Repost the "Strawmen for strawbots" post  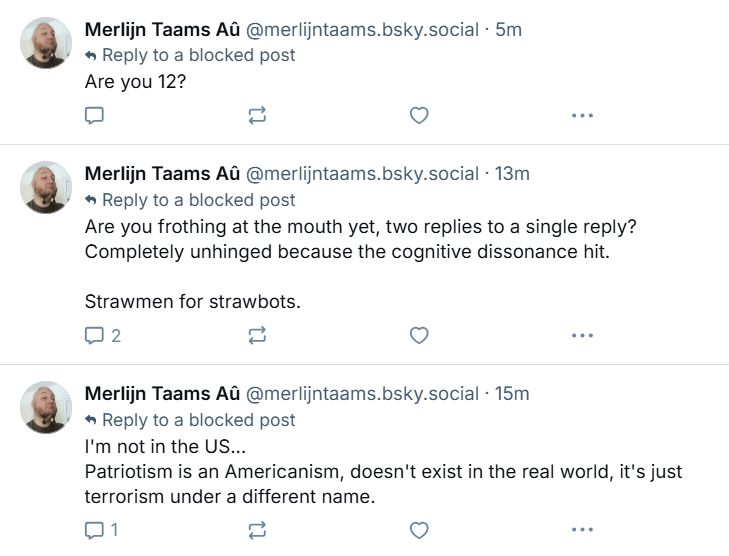click(257, 336)
